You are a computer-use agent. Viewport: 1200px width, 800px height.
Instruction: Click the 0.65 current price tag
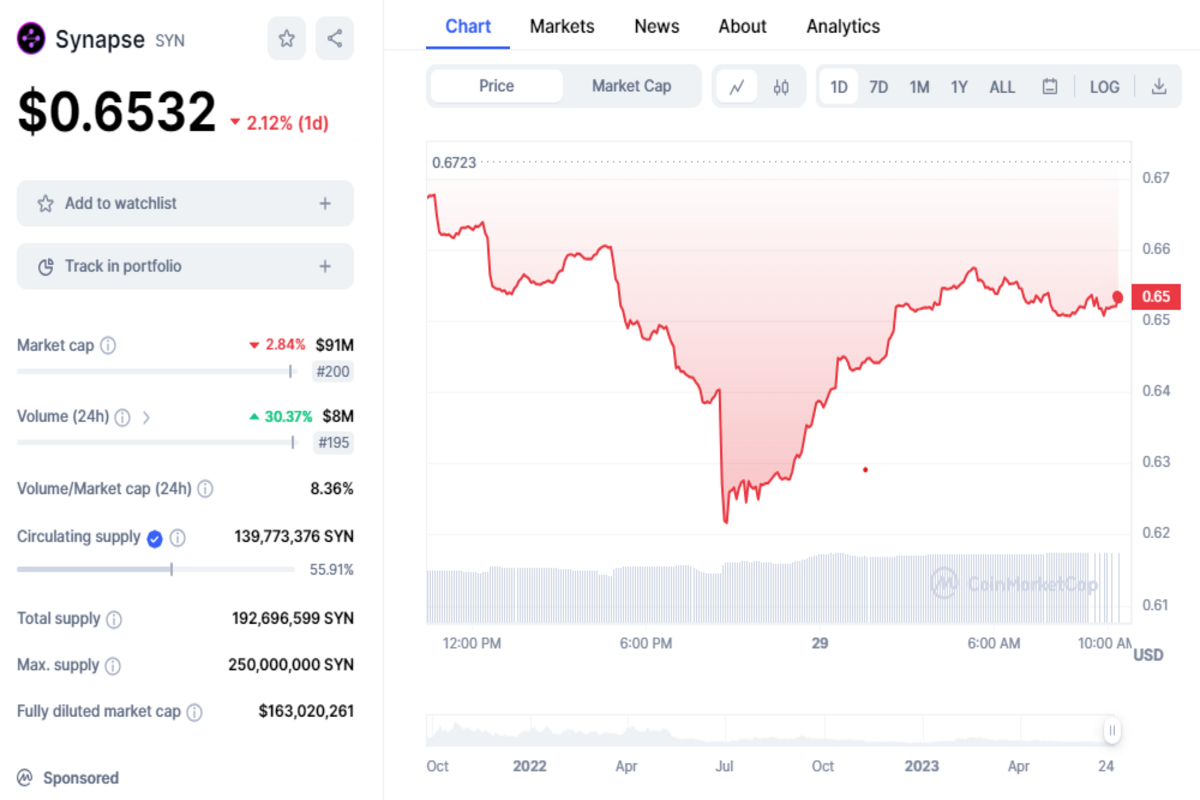[x=1156, y=297]
